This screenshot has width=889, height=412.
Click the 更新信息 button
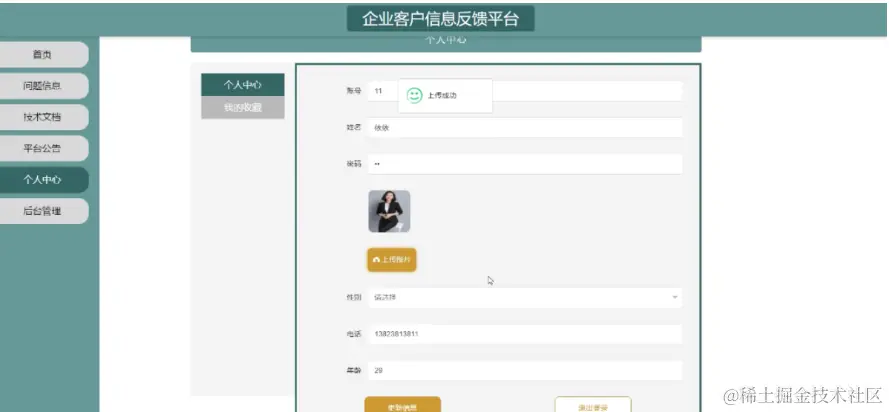point(403,405)
